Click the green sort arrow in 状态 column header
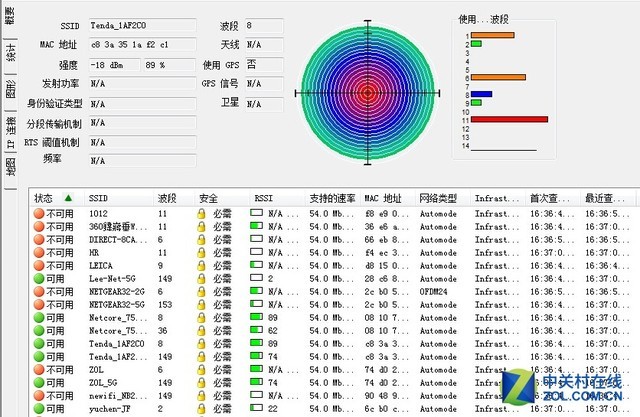This screenshot has height=417, width=640. coord(68,198)
